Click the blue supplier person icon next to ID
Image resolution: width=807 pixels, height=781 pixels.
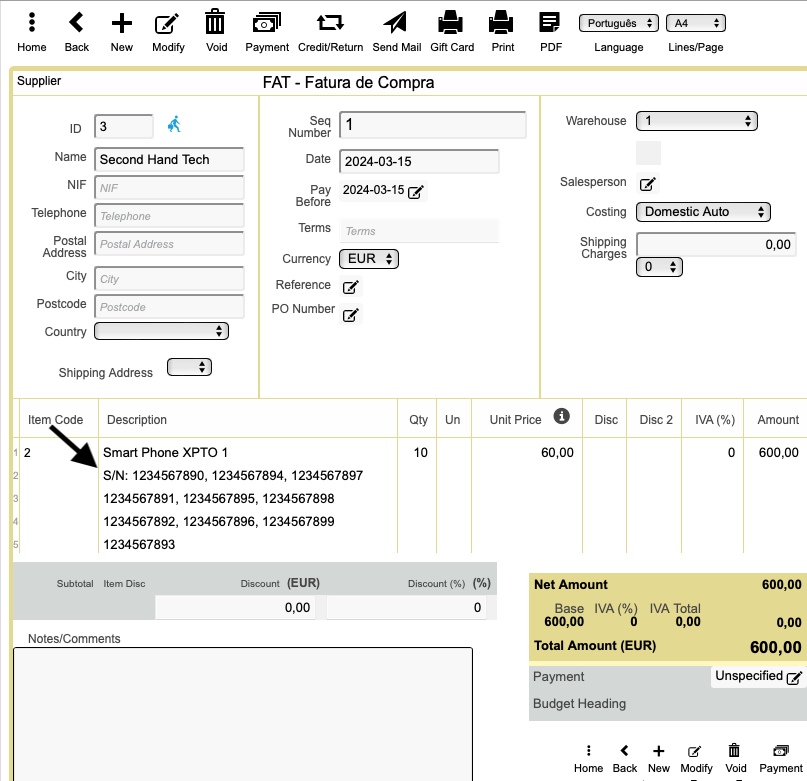pos(174,125)
